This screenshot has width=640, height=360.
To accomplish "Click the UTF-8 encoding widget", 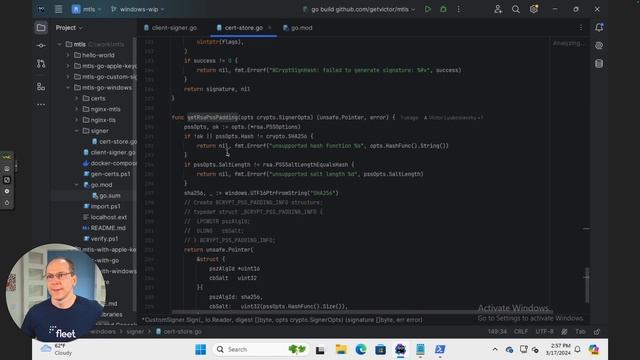I will (x=544, y=331).
